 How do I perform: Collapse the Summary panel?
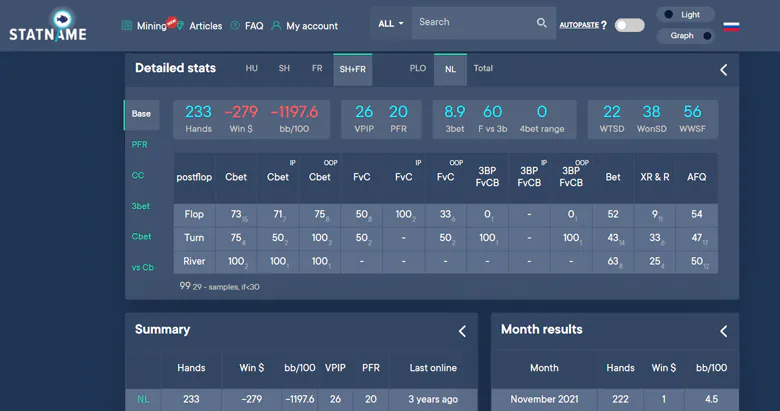(462, 331)
